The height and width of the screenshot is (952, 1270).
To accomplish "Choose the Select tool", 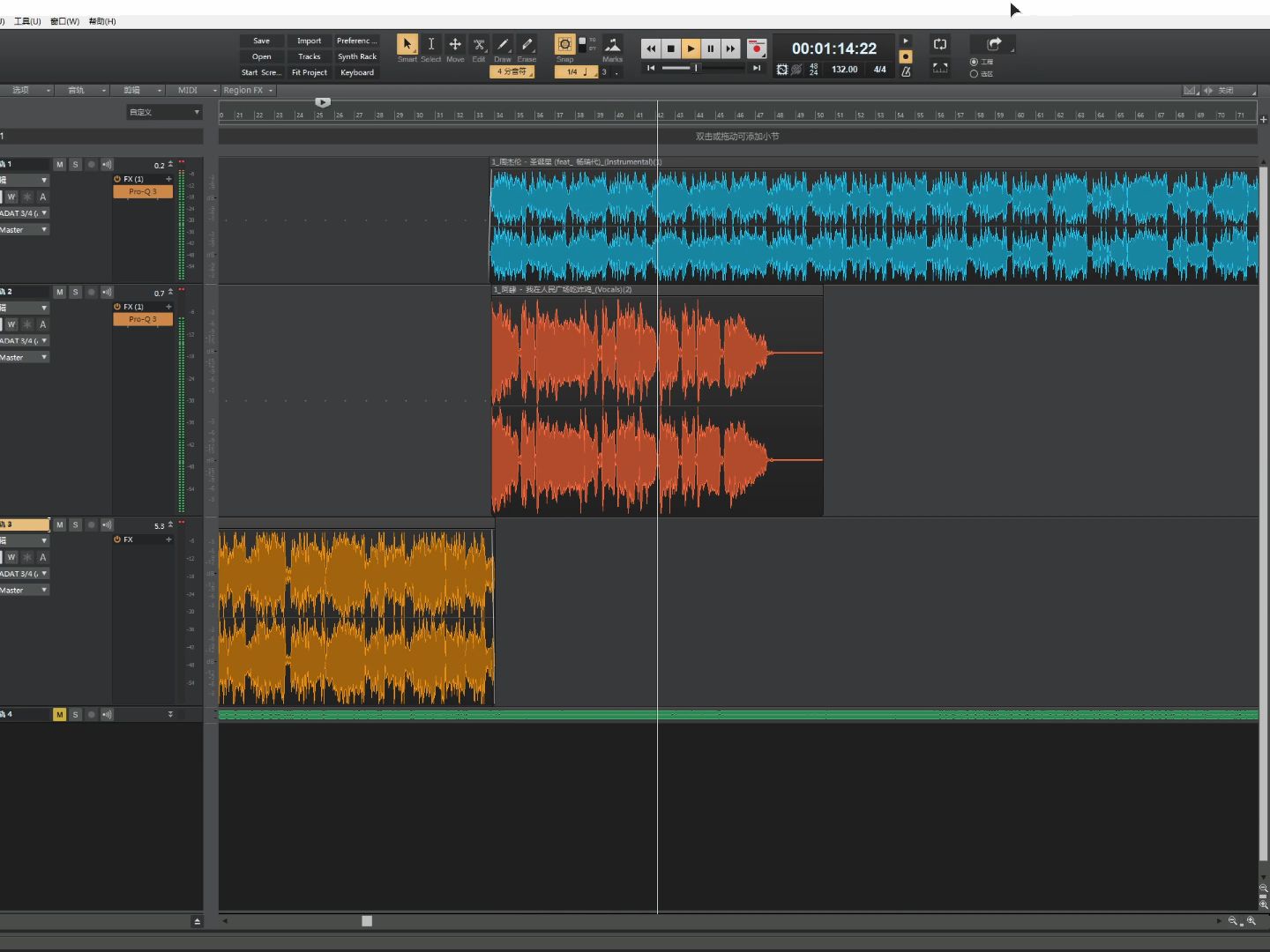I will coord(430,44).
